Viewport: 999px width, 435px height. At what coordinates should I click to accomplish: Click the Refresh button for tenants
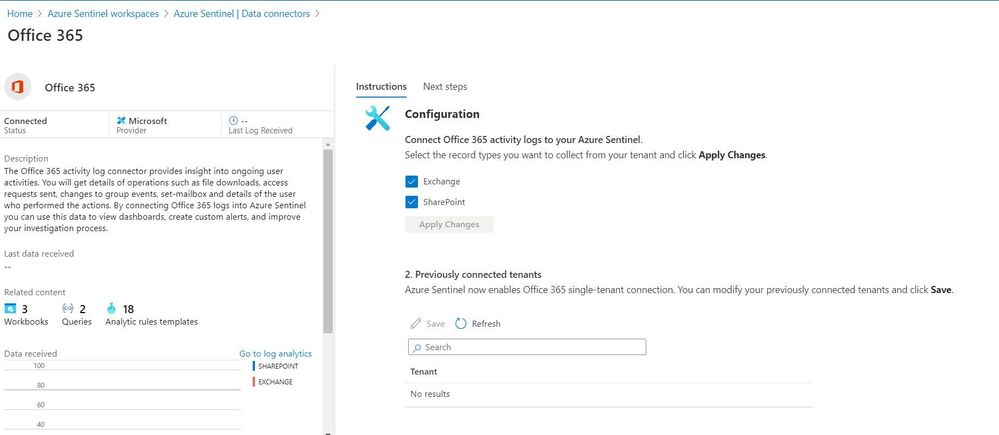coord(478,324)
